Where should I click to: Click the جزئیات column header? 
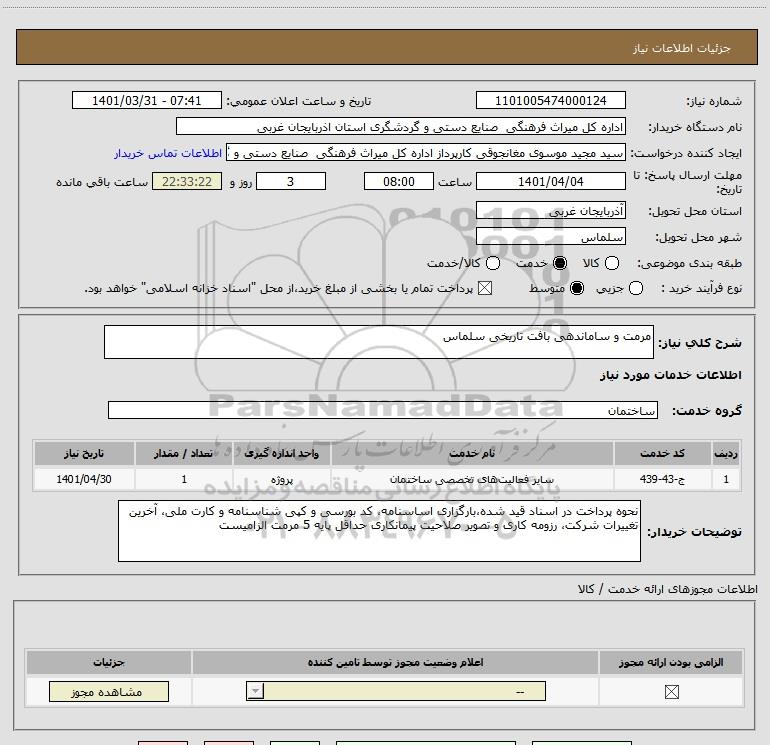[x=109, y=662]
